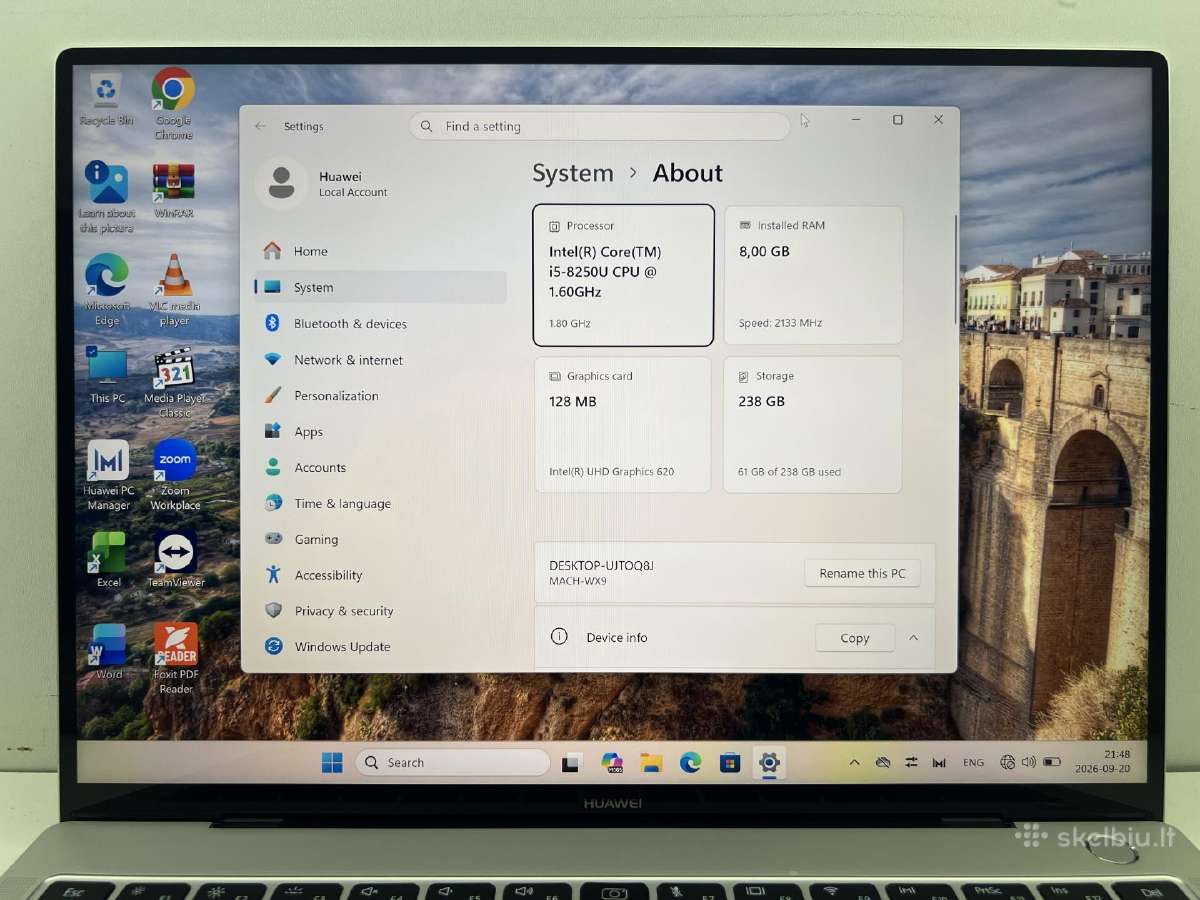Launch the Microsoft Edge desktop shortcut

[106, 290]
